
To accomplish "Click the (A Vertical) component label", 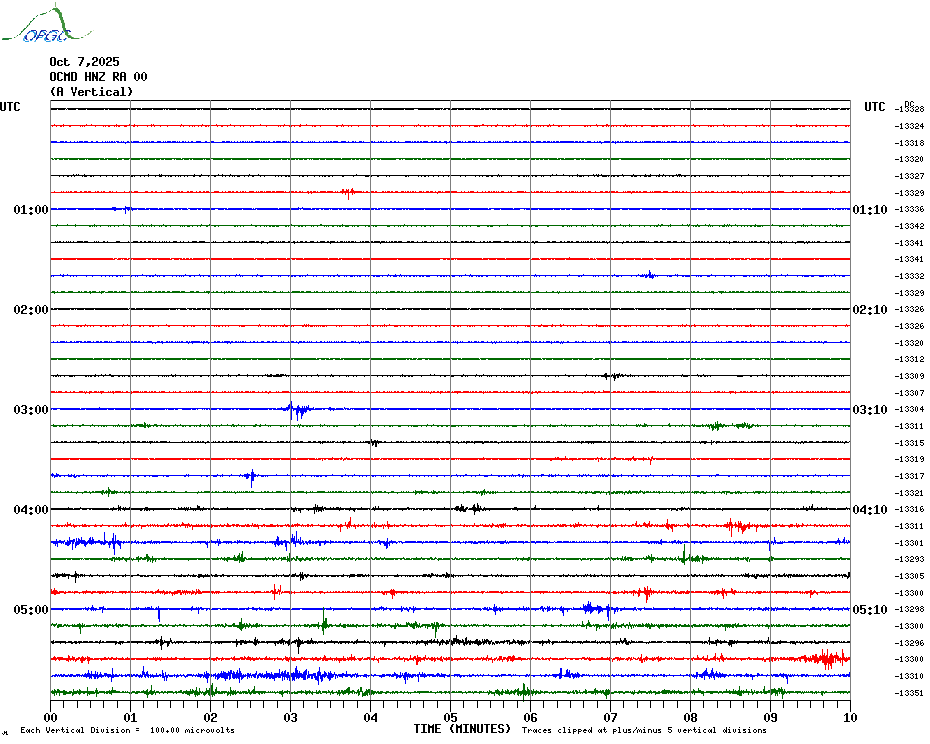I will coord(91,92).
